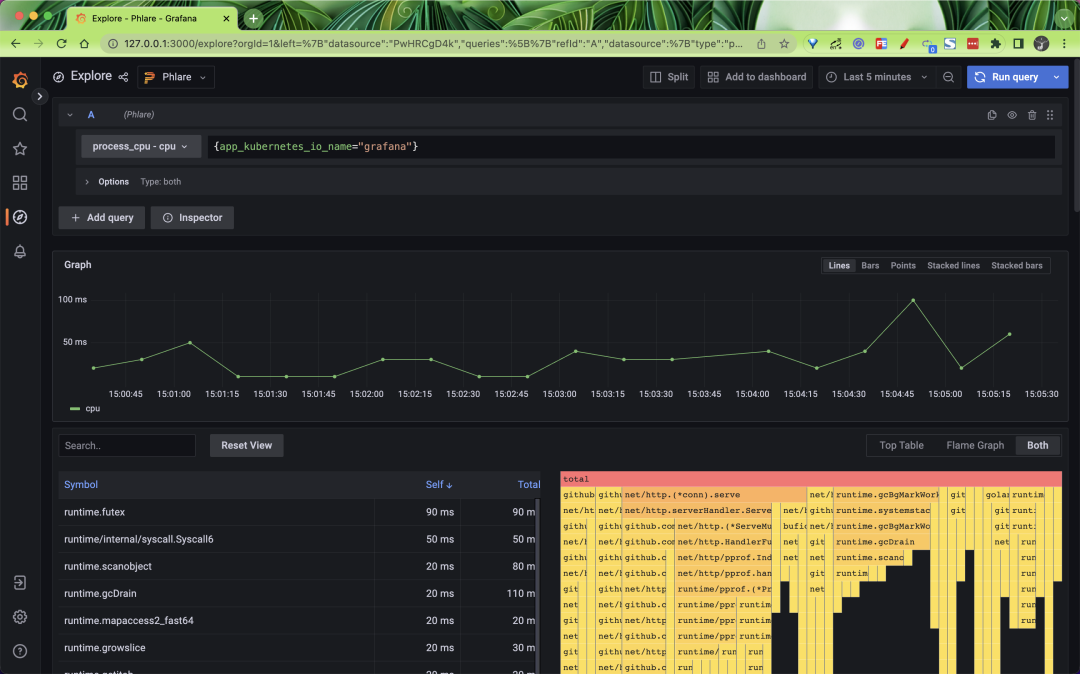This screenshot has width=1080, height=674.
Task: Toggle query A visibility eye icon
Action: 1012,115
